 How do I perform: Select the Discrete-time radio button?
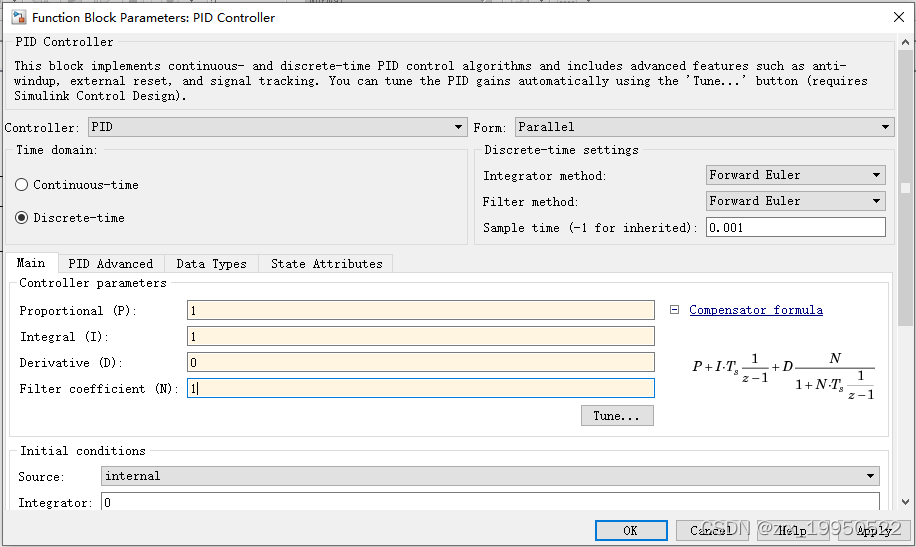coord(22,218)
